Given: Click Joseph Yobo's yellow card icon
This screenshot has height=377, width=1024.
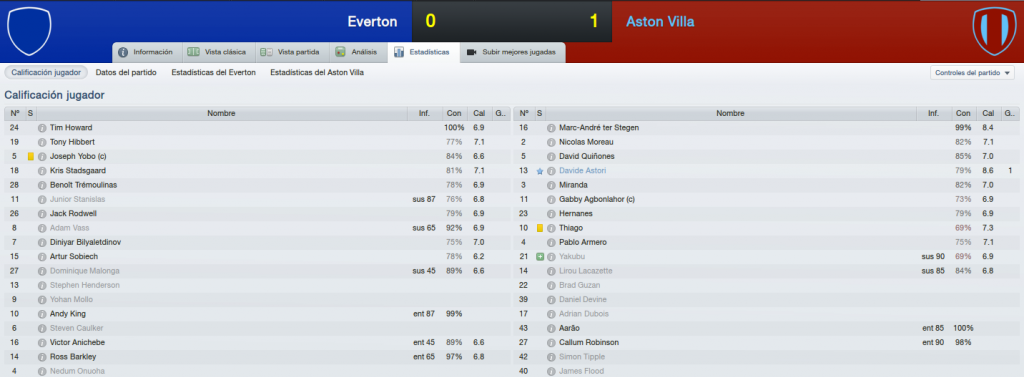Looking at the screenshot, I should tap(30, 156).
